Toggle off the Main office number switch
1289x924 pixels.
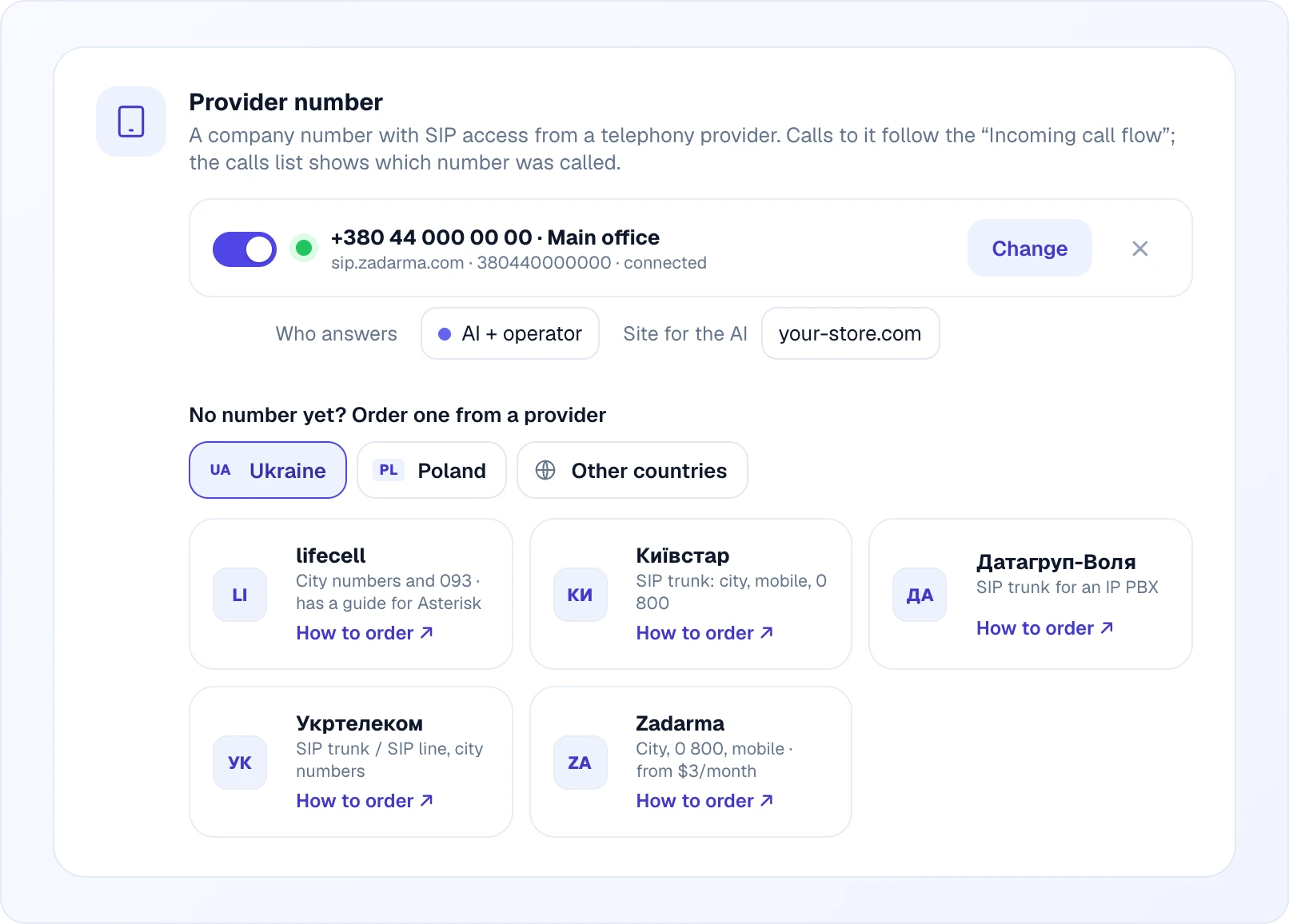tap(245, 249)
